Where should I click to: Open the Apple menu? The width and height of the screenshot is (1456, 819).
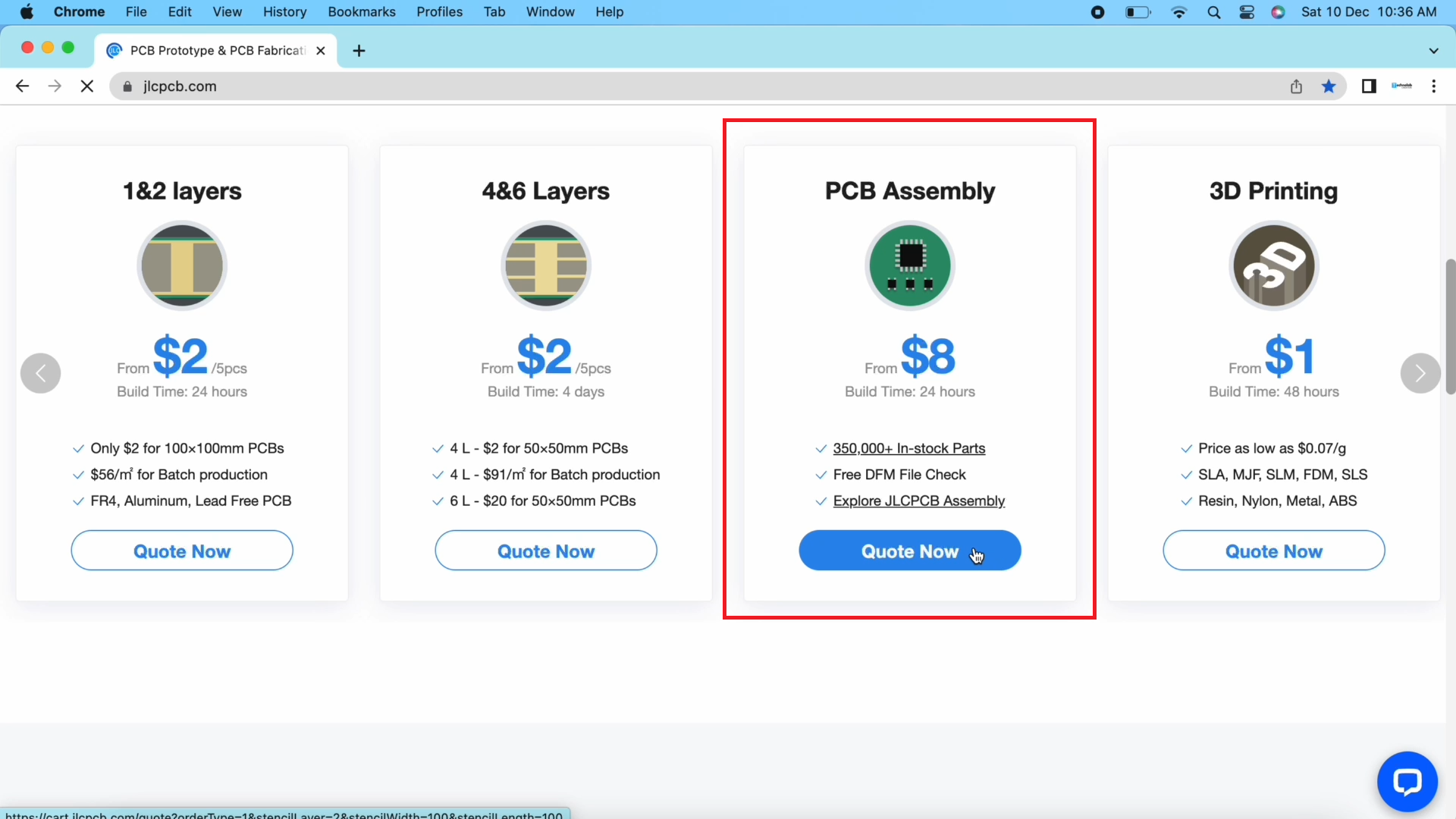pyautogui.click(x=27, y=12)
